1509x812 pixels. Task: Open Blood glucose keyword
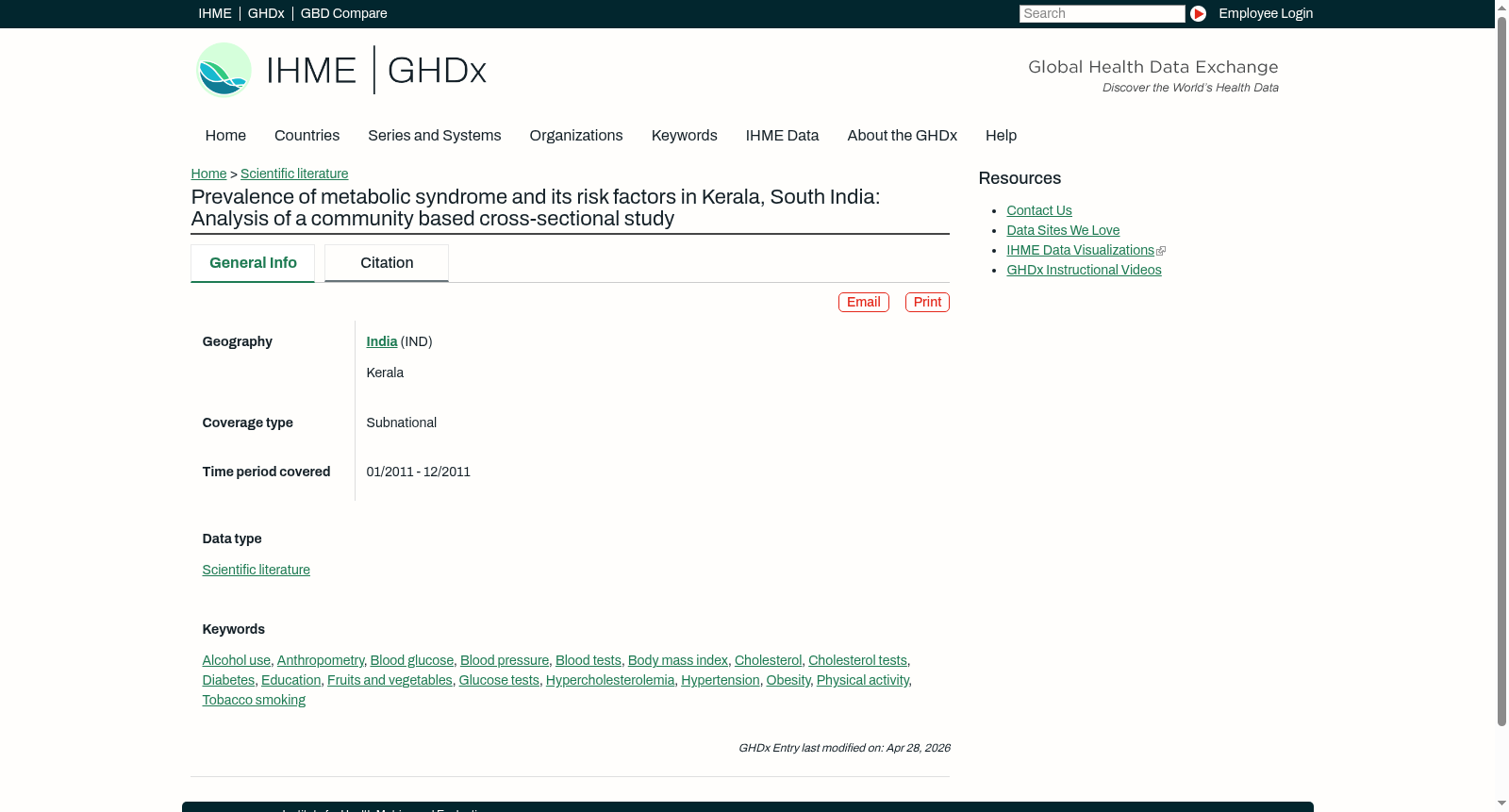coord(412,660)
